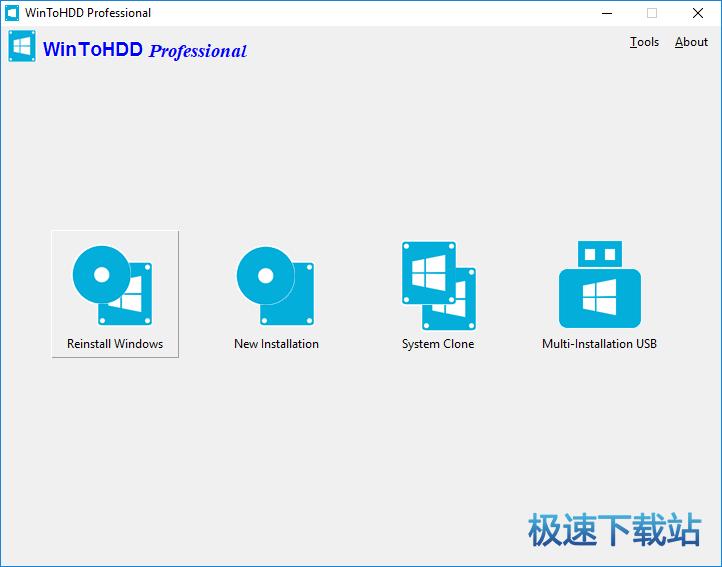Click the "Reinstall Windows" text label
Image resolution: width=722 pixels, height=567 pixels.
pyautogui.click(x=115, y=344)
